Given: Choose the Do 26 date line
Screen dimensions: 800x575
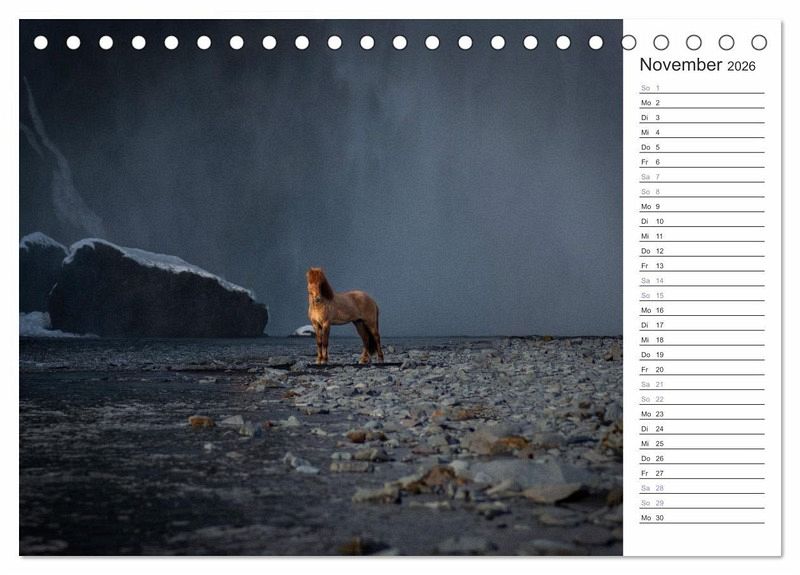Looking at the screenshot, I should click(x=700, y=459).
